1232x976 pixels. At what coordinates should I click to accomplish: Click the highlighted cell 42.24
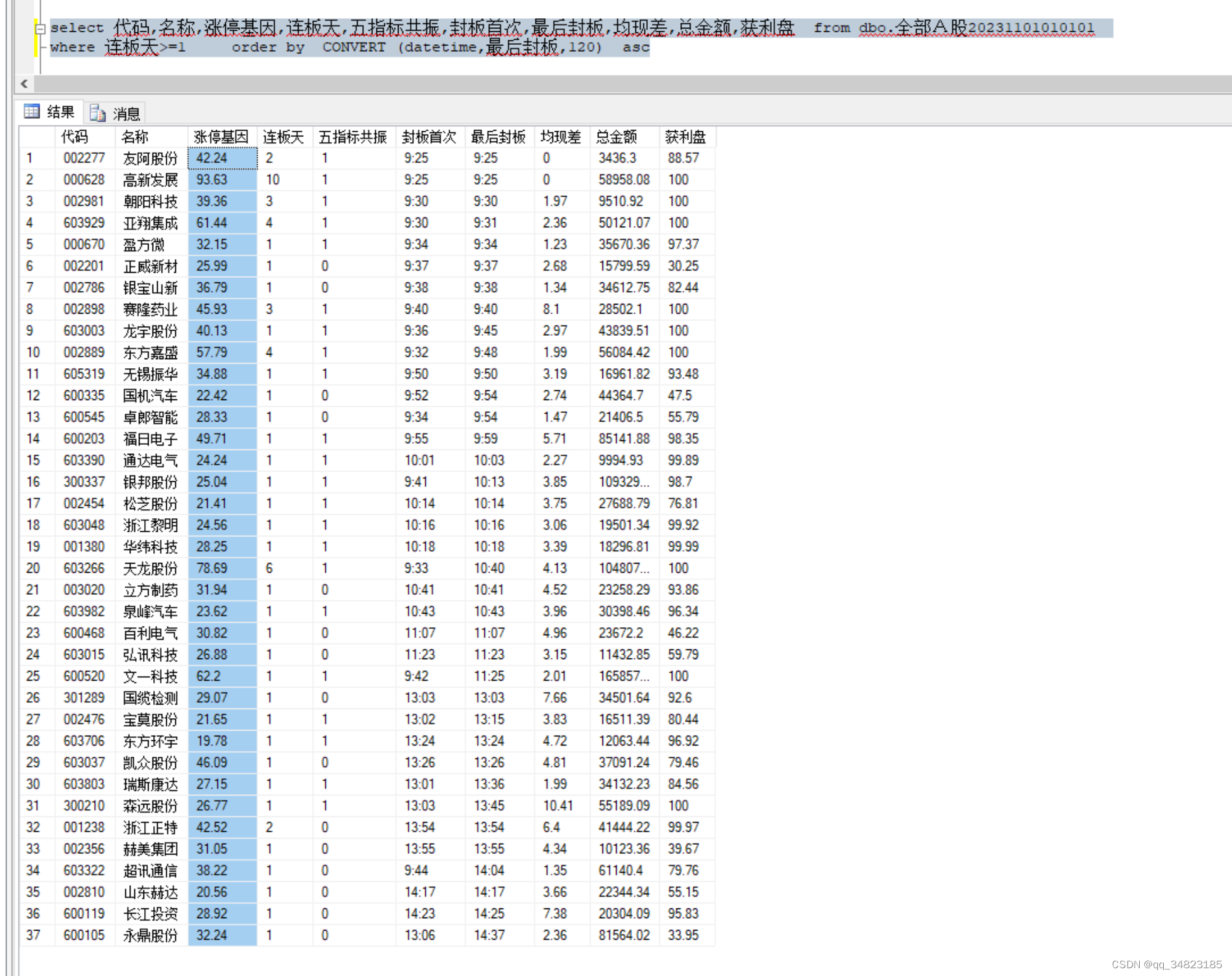223,158
